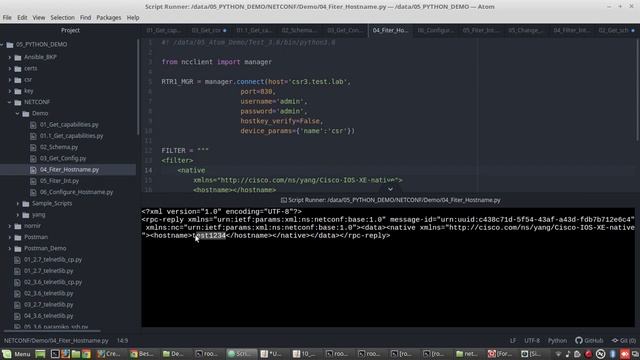Click LF line ending selector
This screenshot has width=640, height=360.
click(513, 340)
